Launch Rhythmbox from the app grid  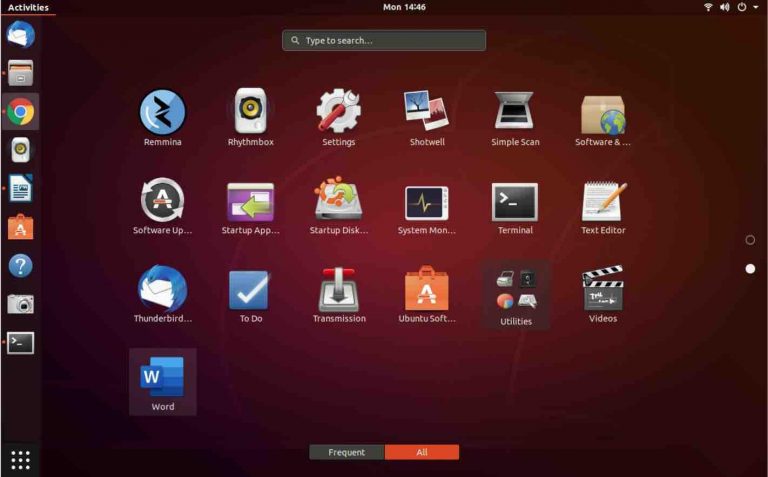tap(250, 113)
